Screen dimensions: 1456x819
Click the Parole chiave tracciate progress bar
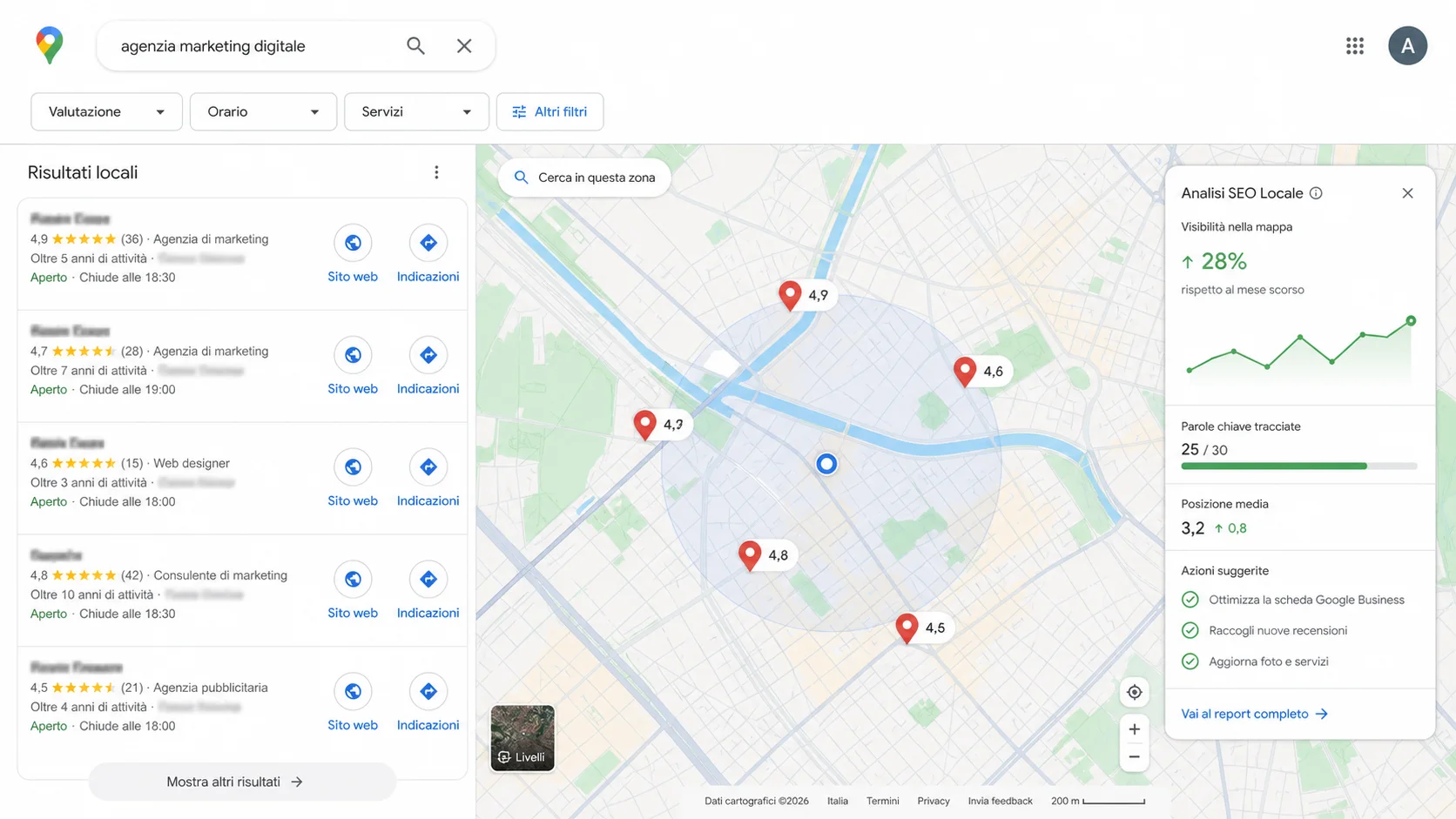point(1298,467)
